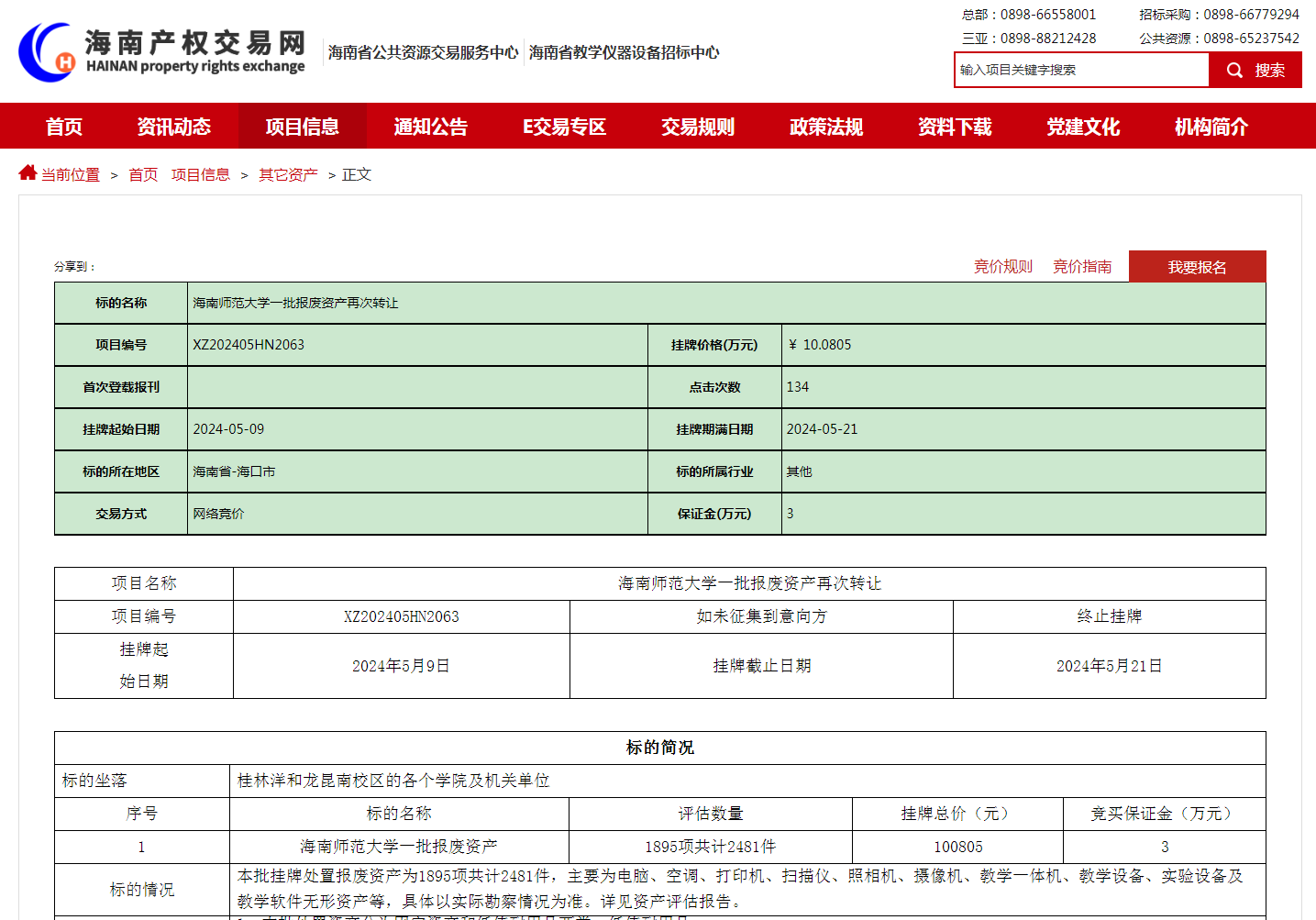The width and height of the screenshot is (1316, 920).
Task: Click the 分享到 share label
Action: click(74, 267)
